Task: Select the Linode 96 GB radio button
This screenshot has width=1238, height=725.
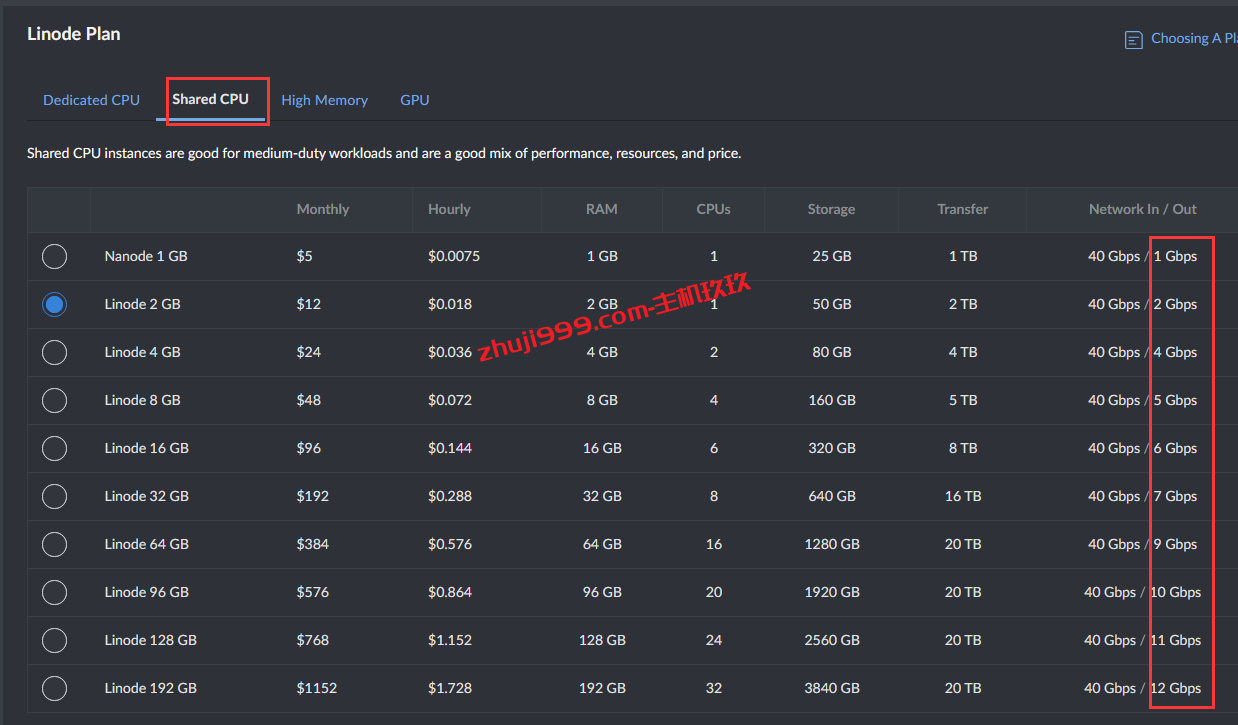Action: pyautogui.click(x=54, y=592)
